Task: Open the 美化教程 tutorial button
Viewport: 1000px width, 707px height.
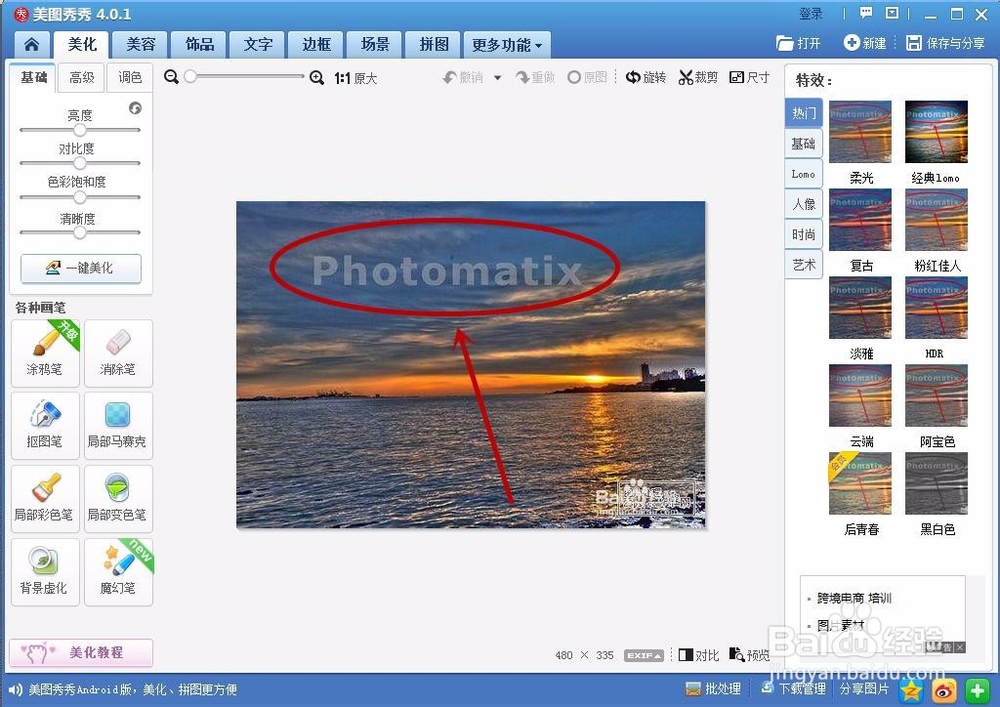Action: 81,652
